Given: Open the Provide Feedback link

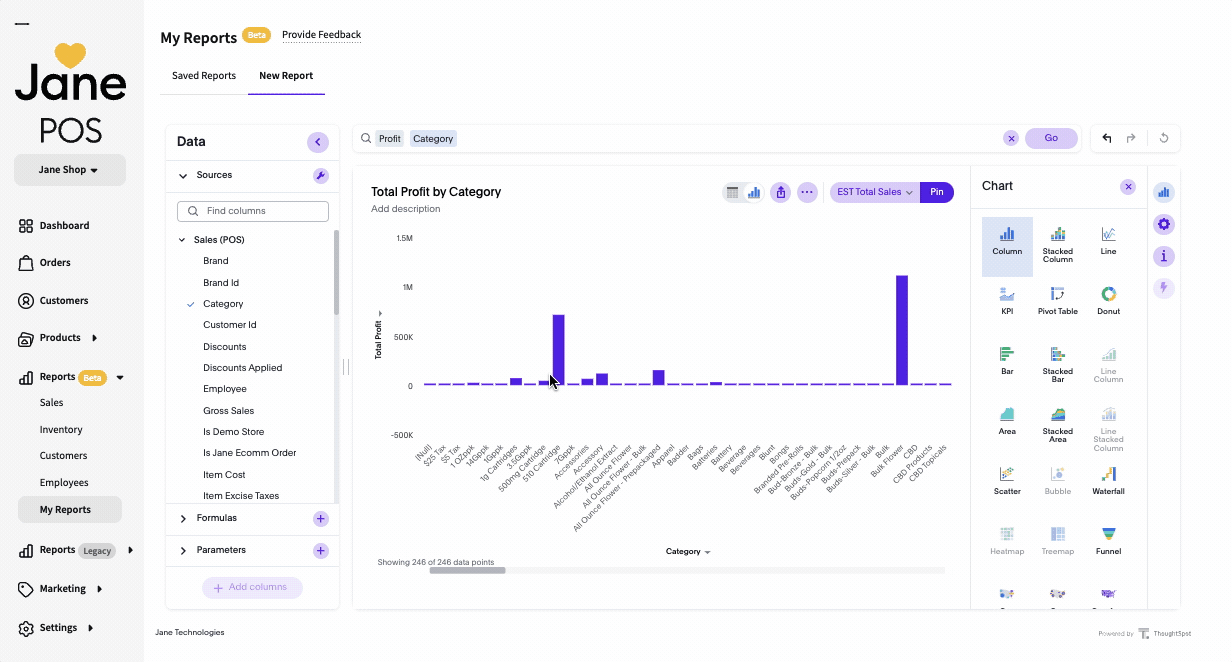Looking at the screenshot, I should pos(321,35).
